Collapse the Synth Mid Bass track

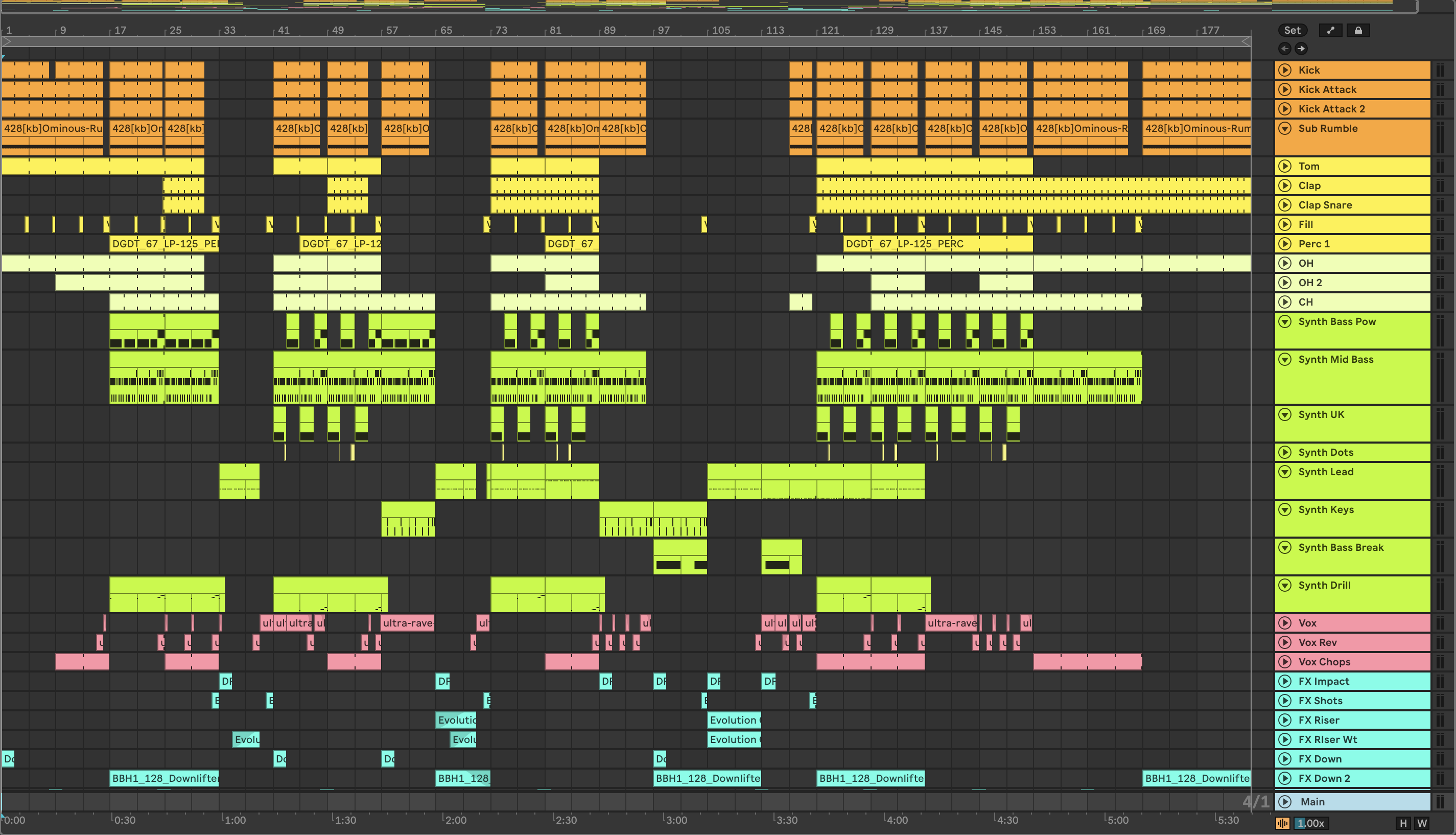tap(1285, 360)
